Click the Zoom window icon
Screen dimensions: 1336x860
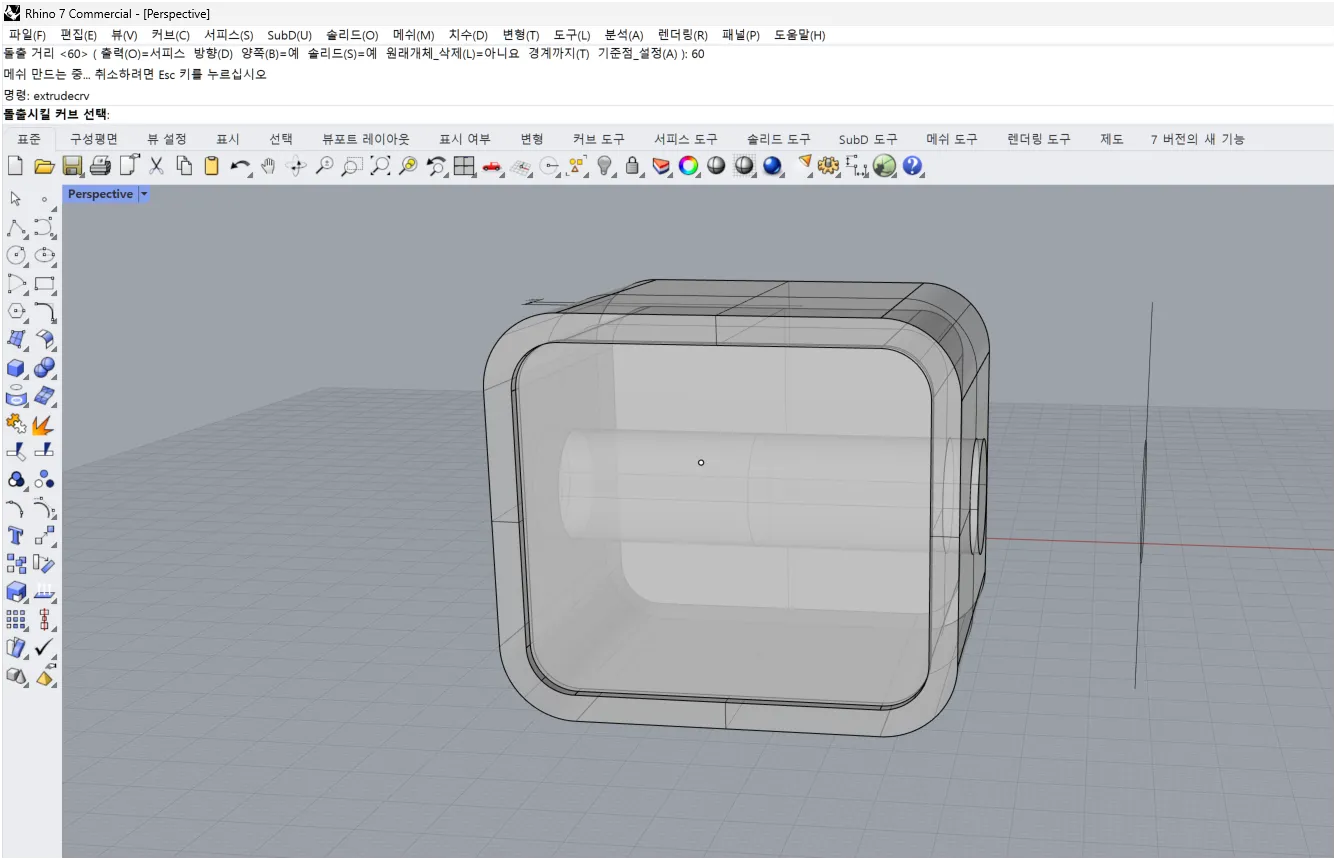(351, 166)
